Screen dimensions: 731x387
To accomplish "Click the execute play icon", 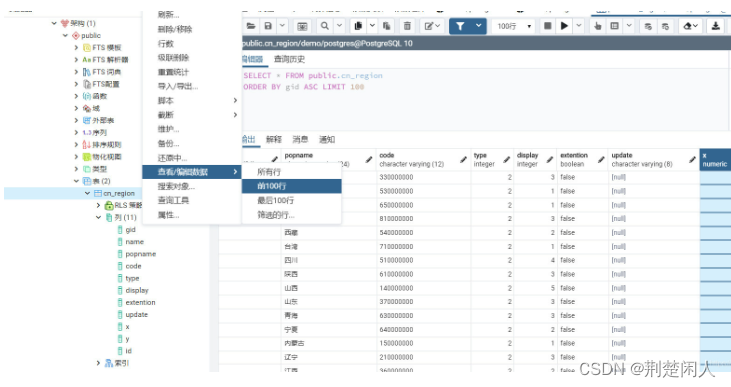I will pos(564,26).
